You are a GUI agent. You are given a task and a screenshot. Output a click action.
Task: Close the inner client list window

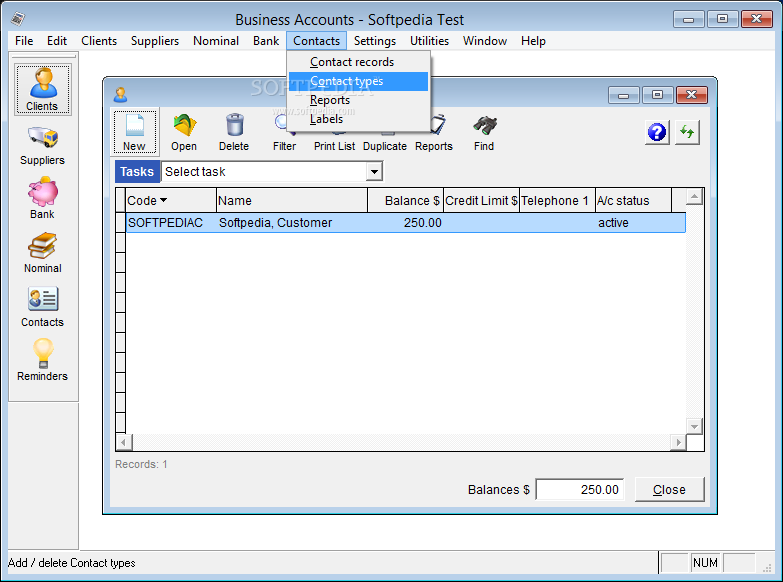point(692,95)
